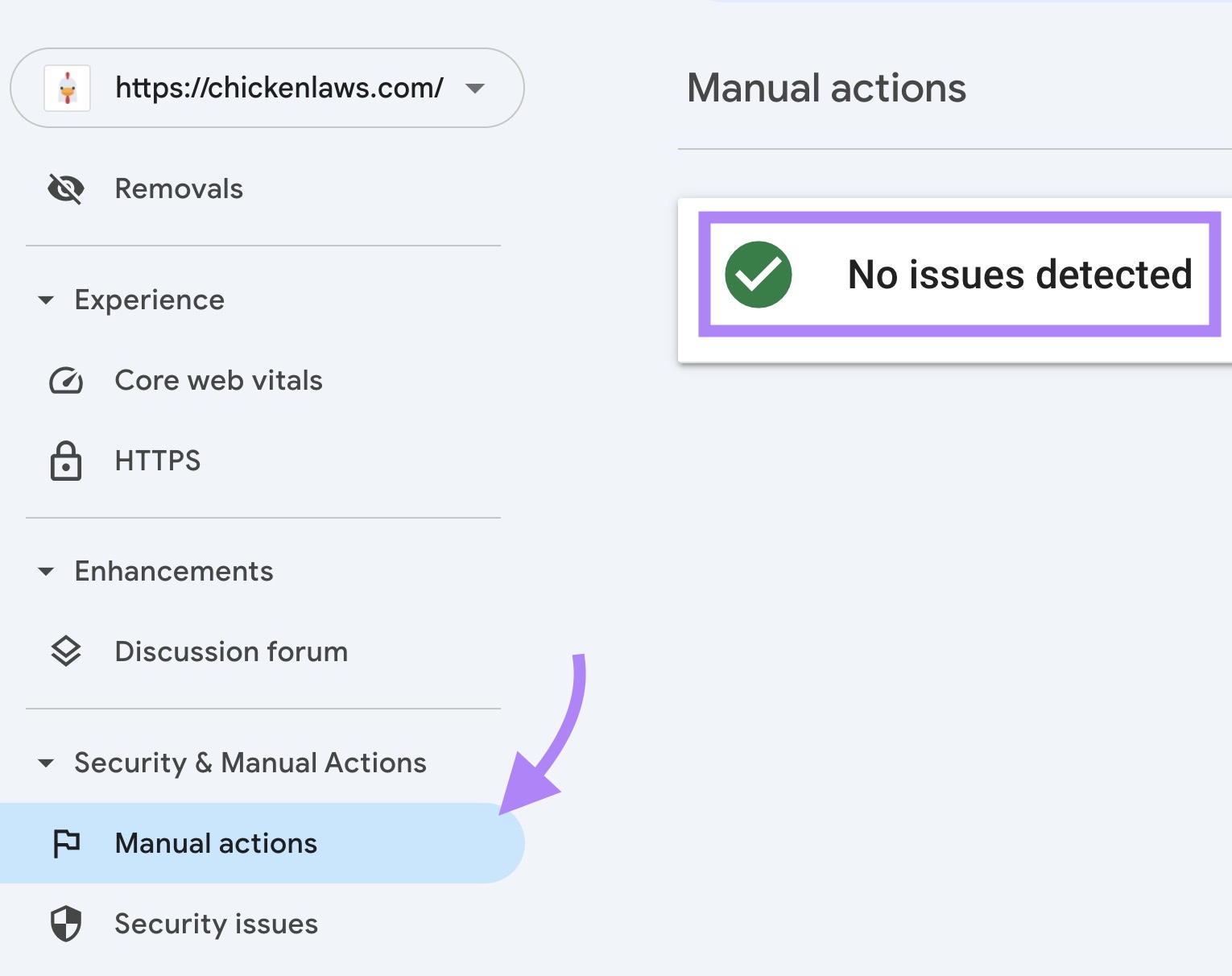1232x976 pixels.
Task: Click the Security issues shield icon
Action: 66,924
